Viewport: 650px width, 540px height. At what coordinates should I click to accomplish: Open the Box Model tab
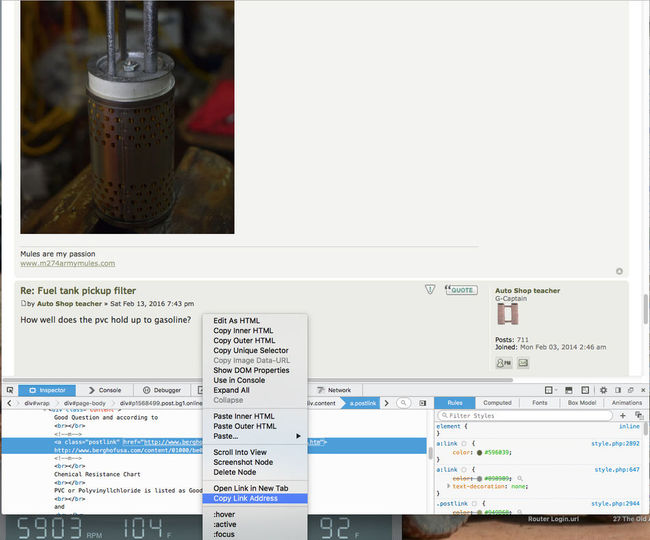pos(582,402)
